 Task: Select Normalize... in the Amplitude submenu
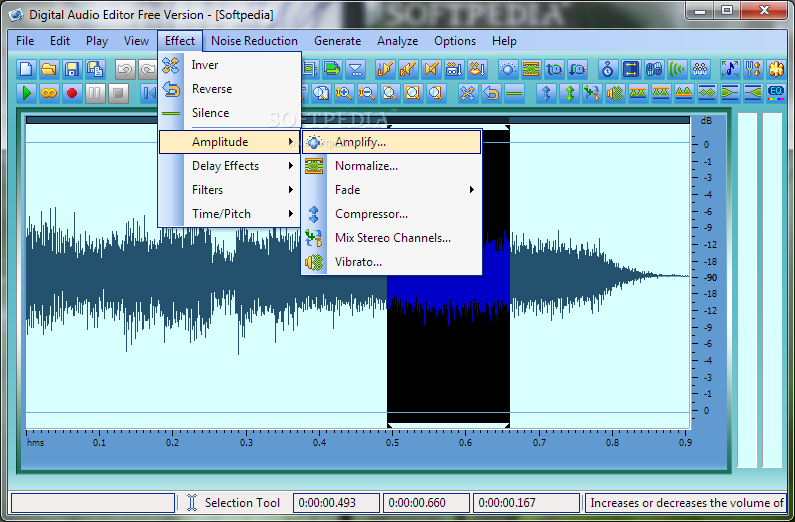(x=391, y=166)
